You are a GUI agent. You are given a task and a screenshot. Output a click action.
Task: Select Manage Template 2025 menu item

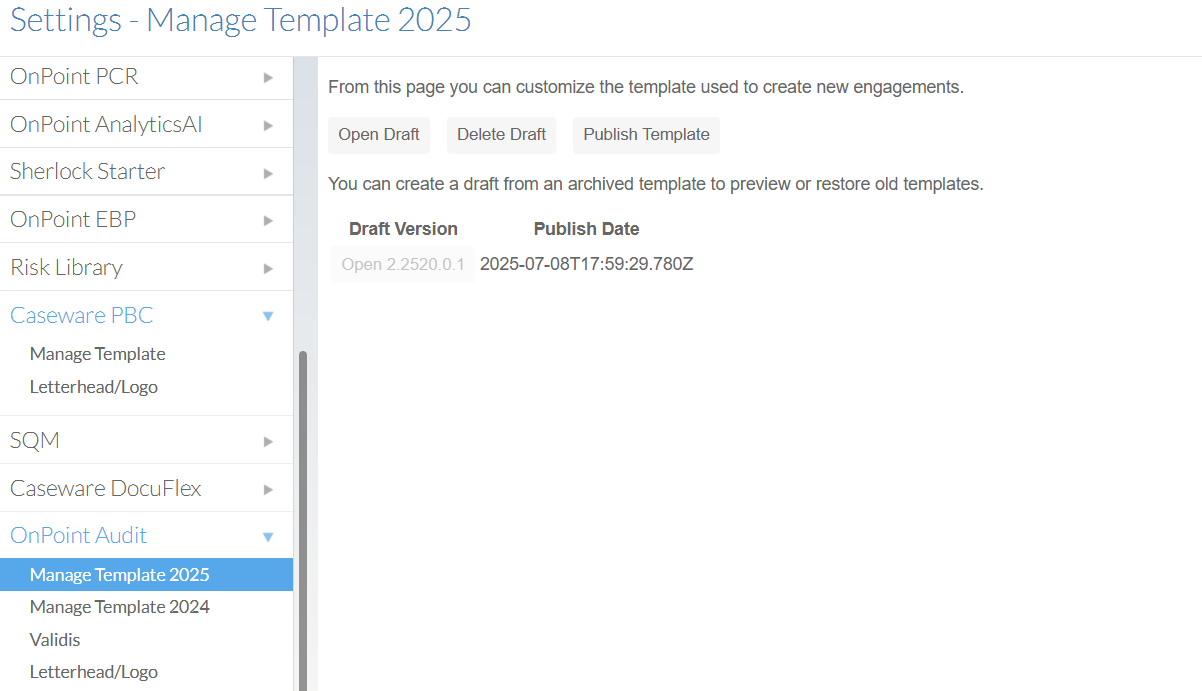click(x=120, y=575)
